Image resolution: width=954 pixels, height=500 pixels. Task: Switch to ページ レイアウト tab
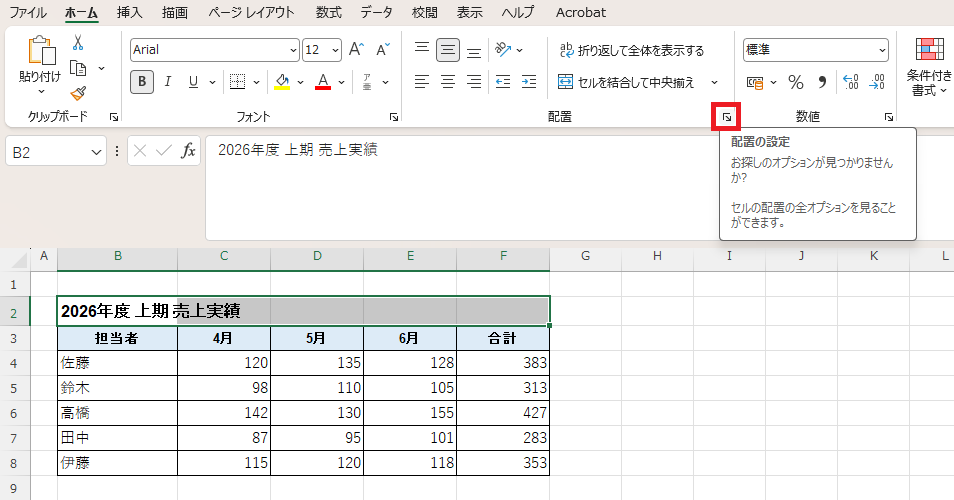point(251,12)
